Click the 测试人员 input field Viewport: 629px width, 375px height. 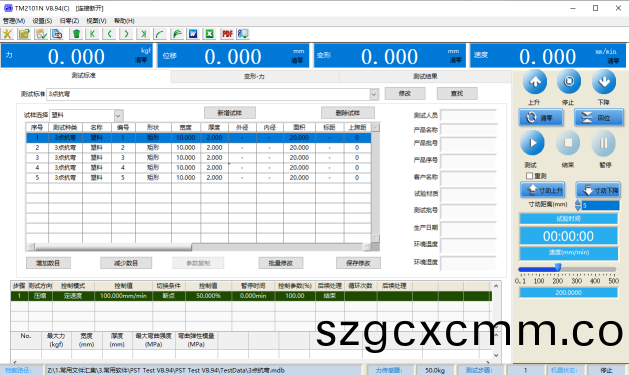pyautogui.click(x=468, y=116)
